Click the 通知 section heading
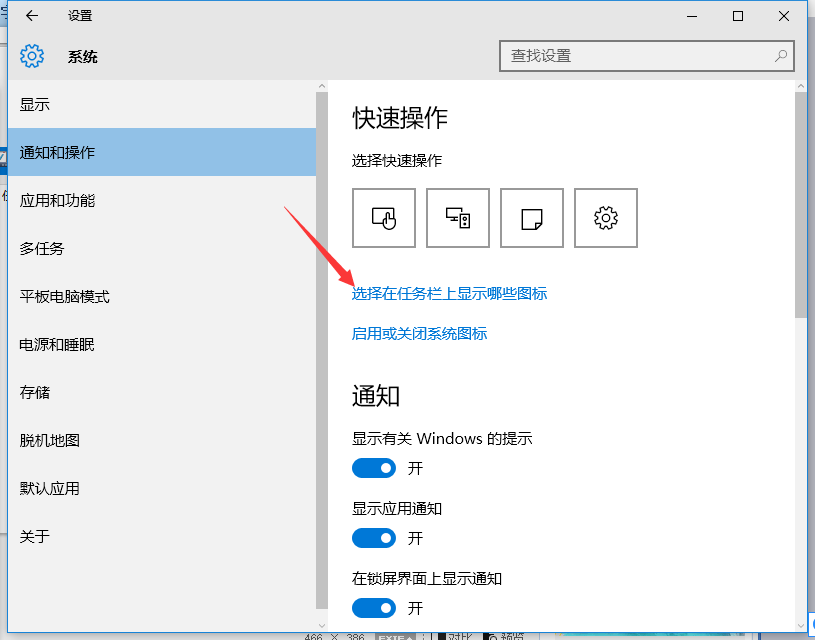Viewport: 815px width, 640px height. click(376, 396)
